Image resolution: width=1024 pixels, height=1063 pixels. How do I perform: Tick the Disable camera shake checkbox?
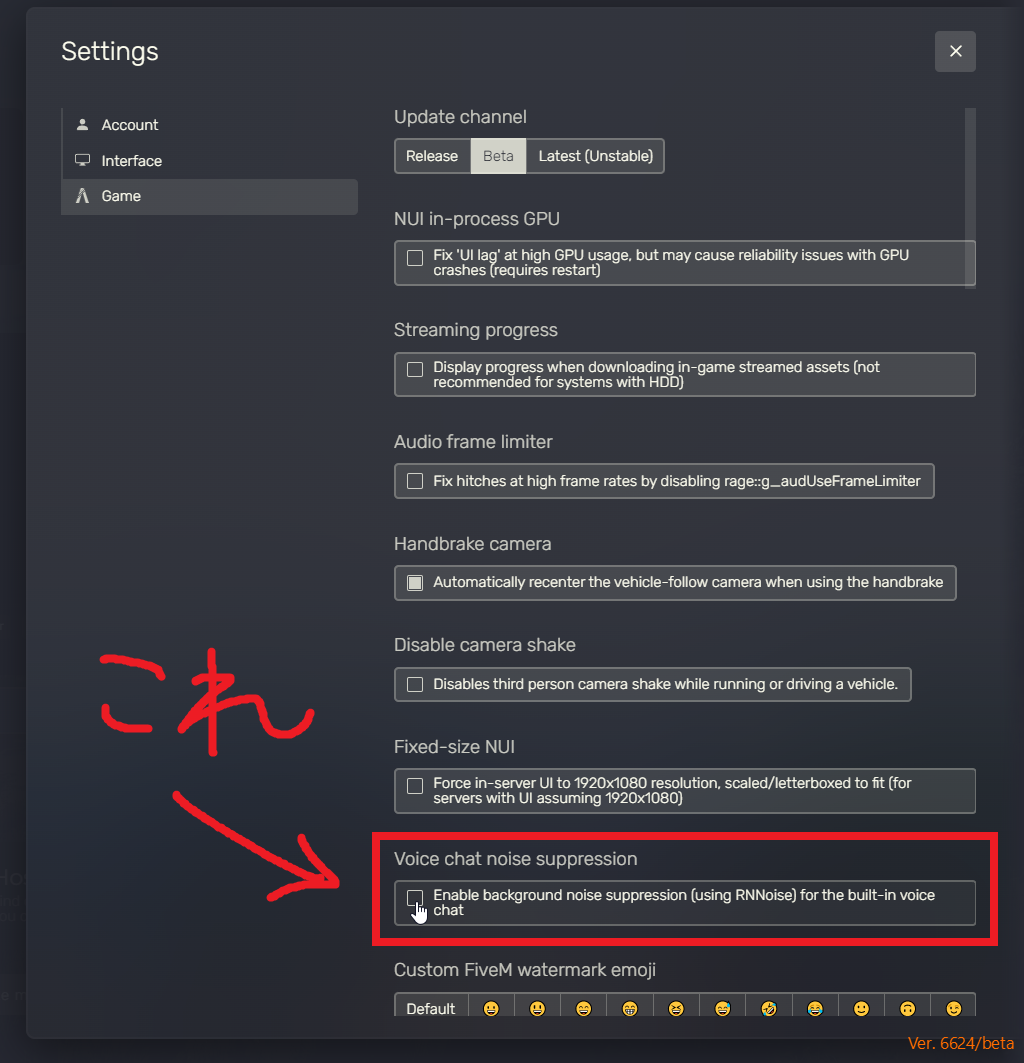(415, 685)
